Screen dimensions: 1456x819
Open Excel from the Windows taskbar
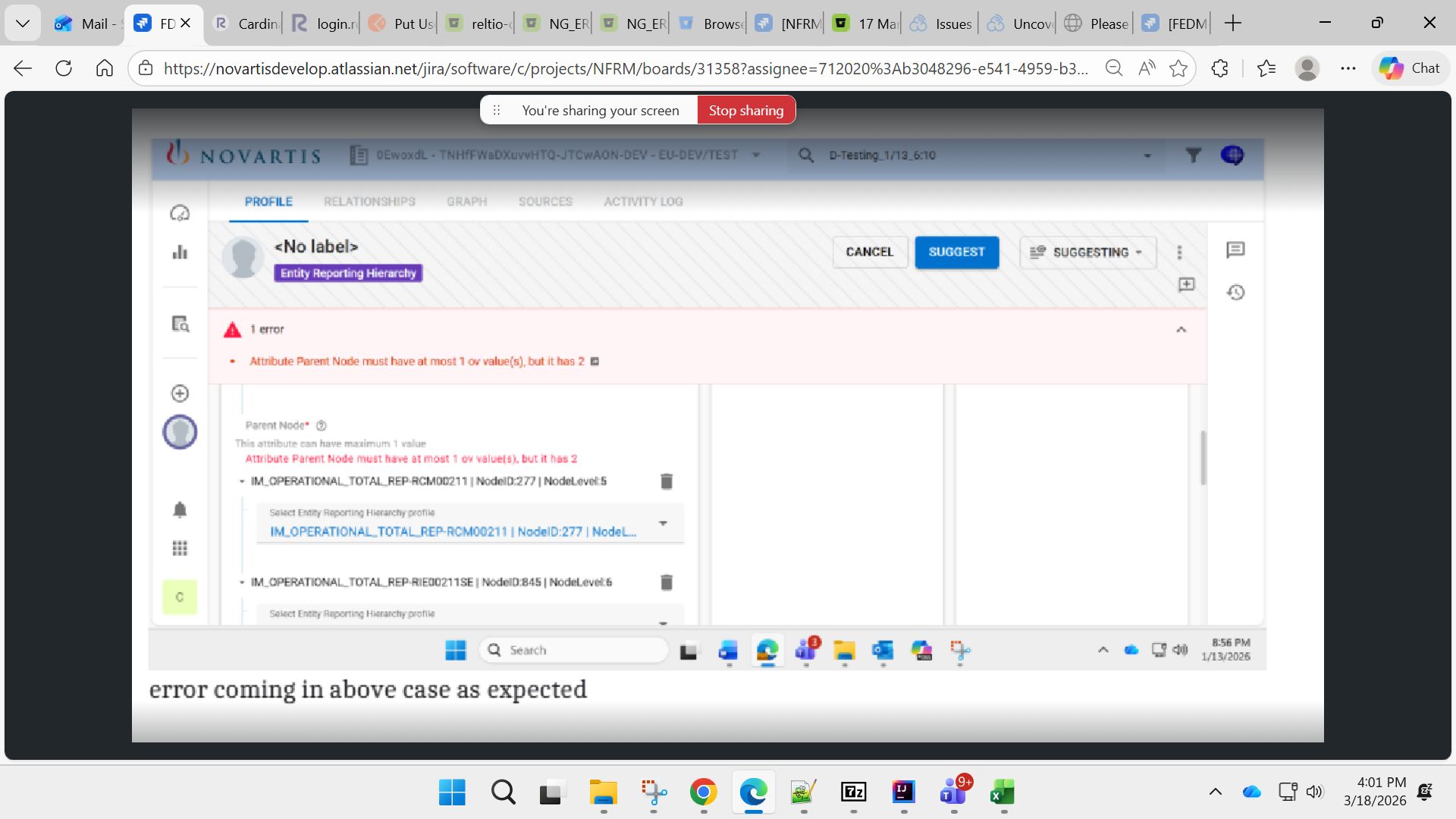click(1003, 792)
